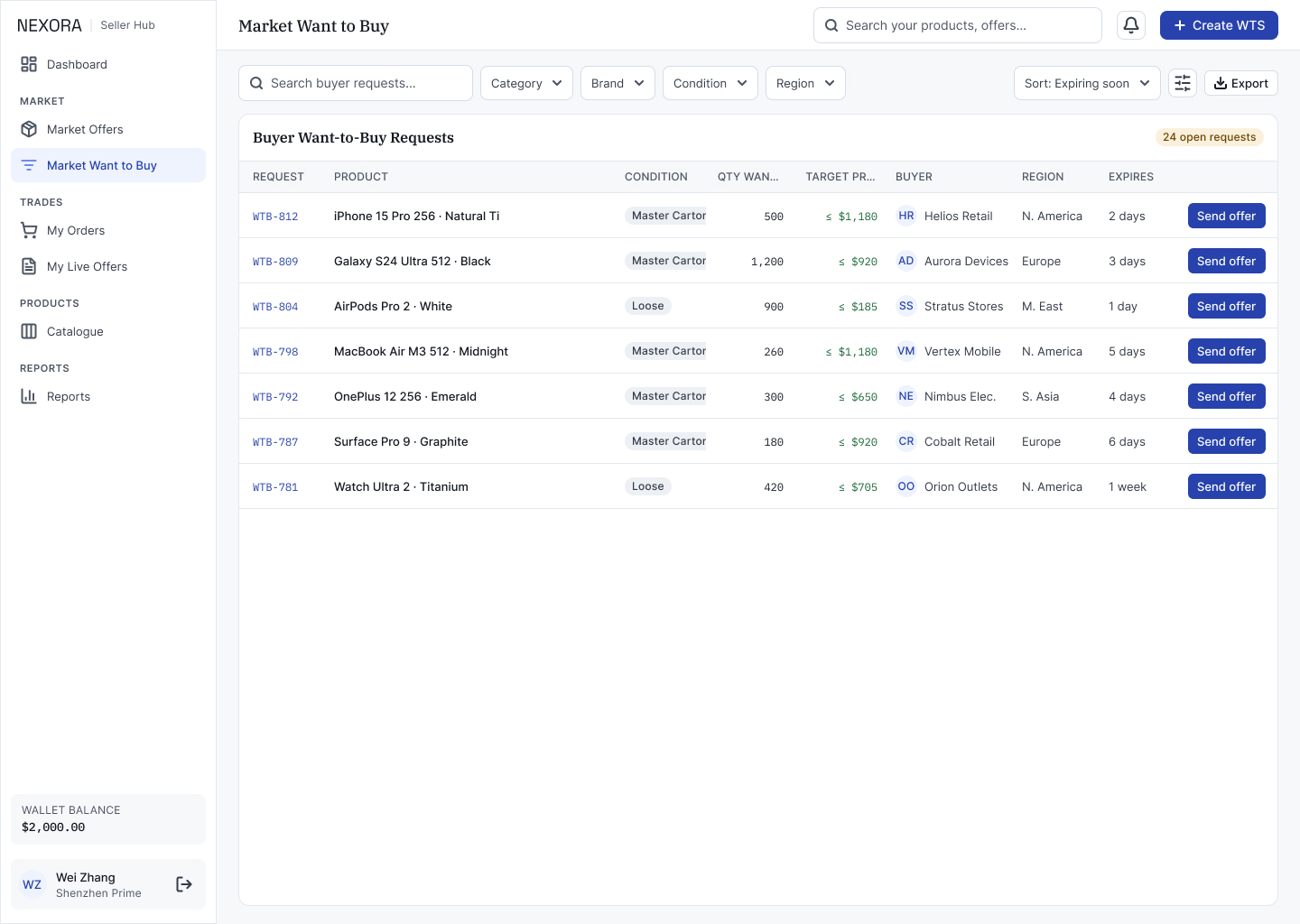Open the Brand filter dropdown

pos(617,83)
